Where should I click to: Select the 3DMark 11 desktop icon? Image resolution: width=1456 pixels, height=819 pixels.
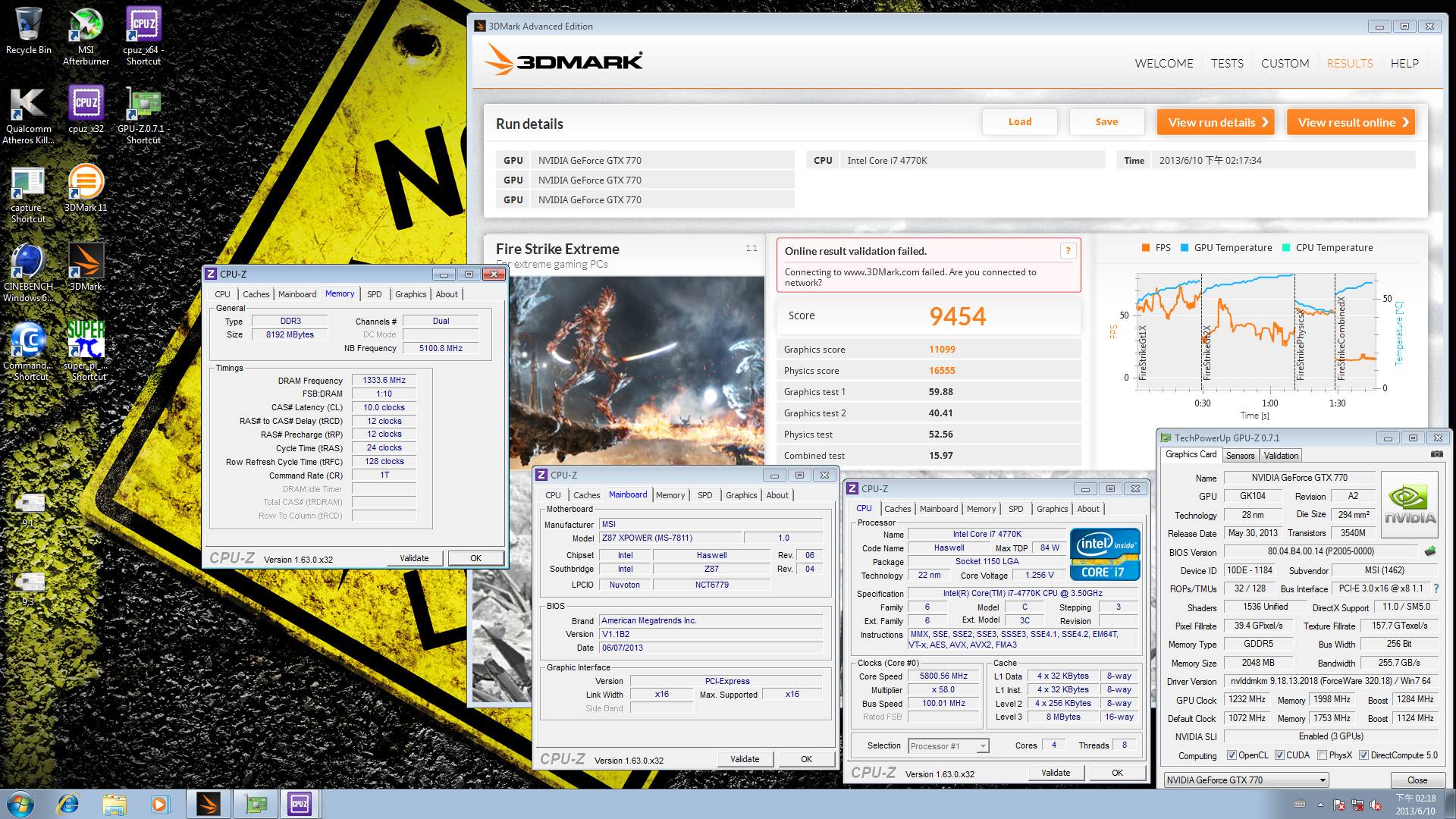click(x=86, y=188)
